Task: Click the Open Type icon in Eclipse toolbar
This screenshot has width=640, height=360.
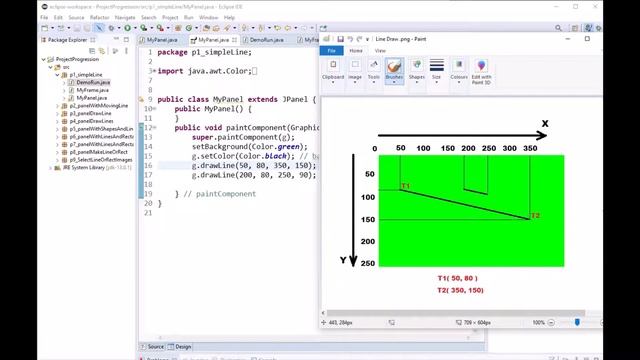Action: [207, 28]
